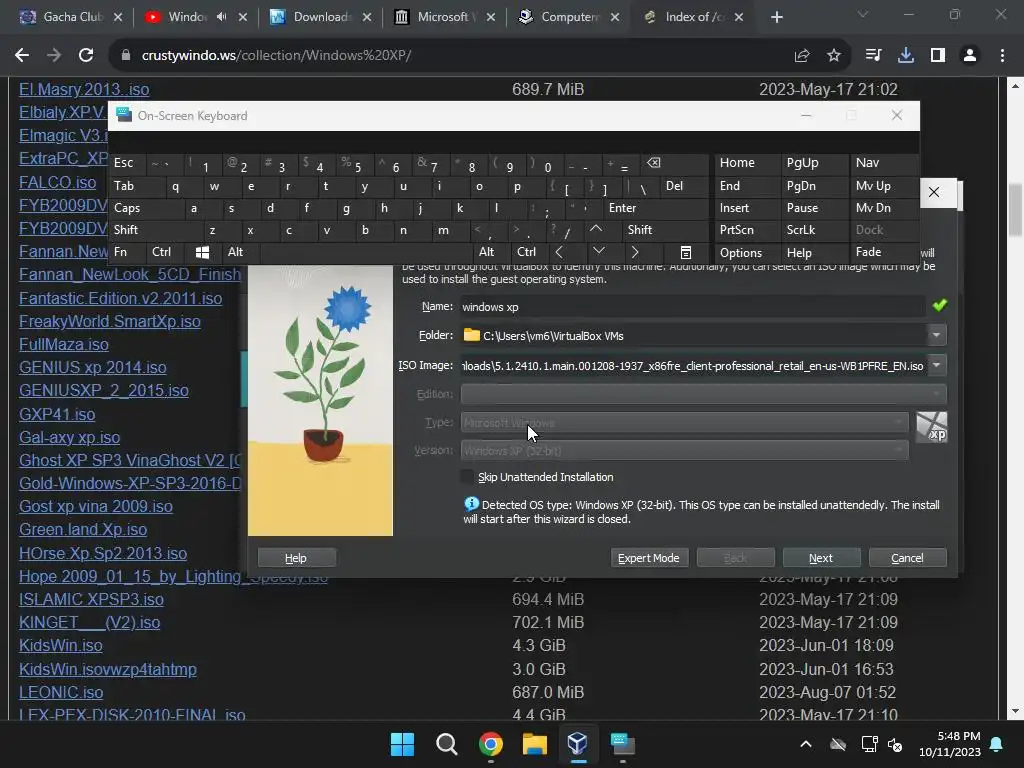The height and width of the screenshot is (768, 1024).
Task: Click the right arrow key on On-Screen Keyboard
Action: point(635,252)
